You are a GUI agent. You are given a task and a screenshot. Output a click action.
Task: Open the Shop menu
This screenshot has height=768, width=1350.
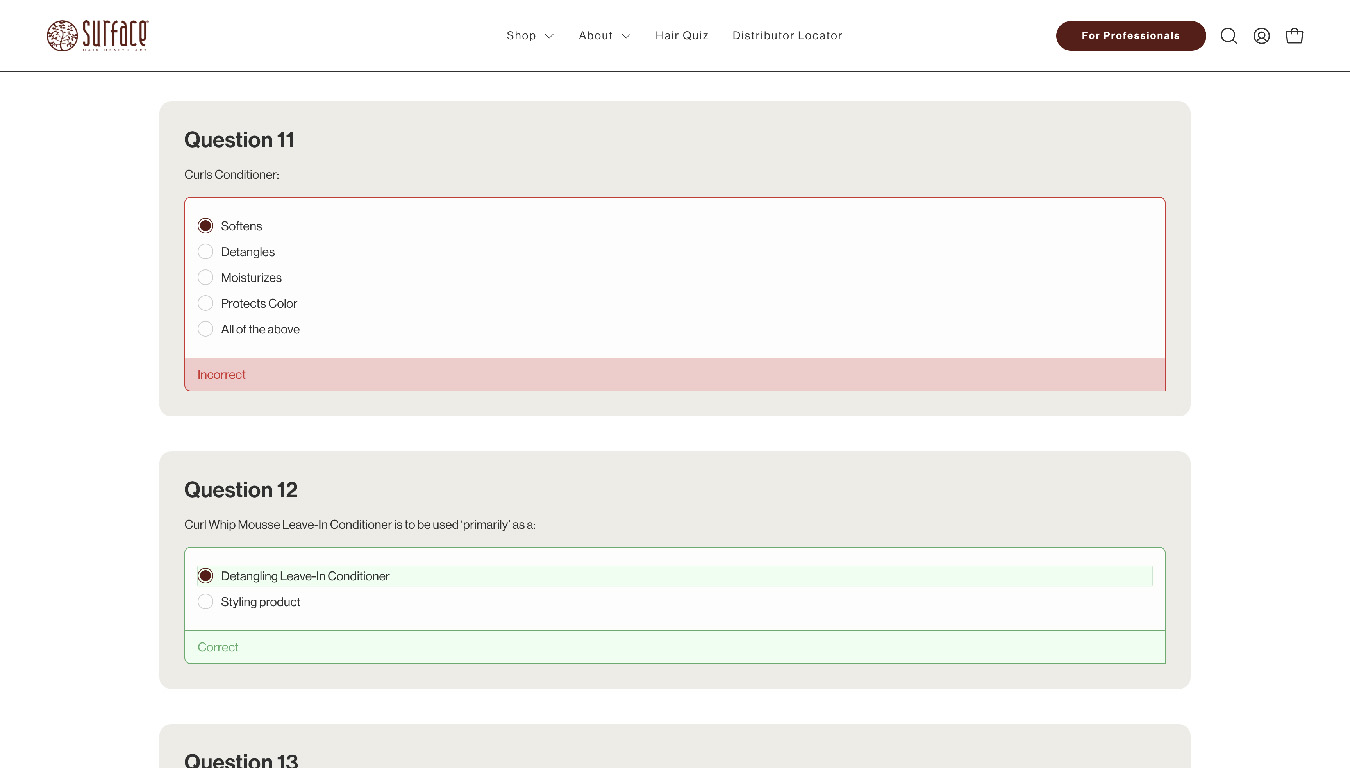(521, 36)
